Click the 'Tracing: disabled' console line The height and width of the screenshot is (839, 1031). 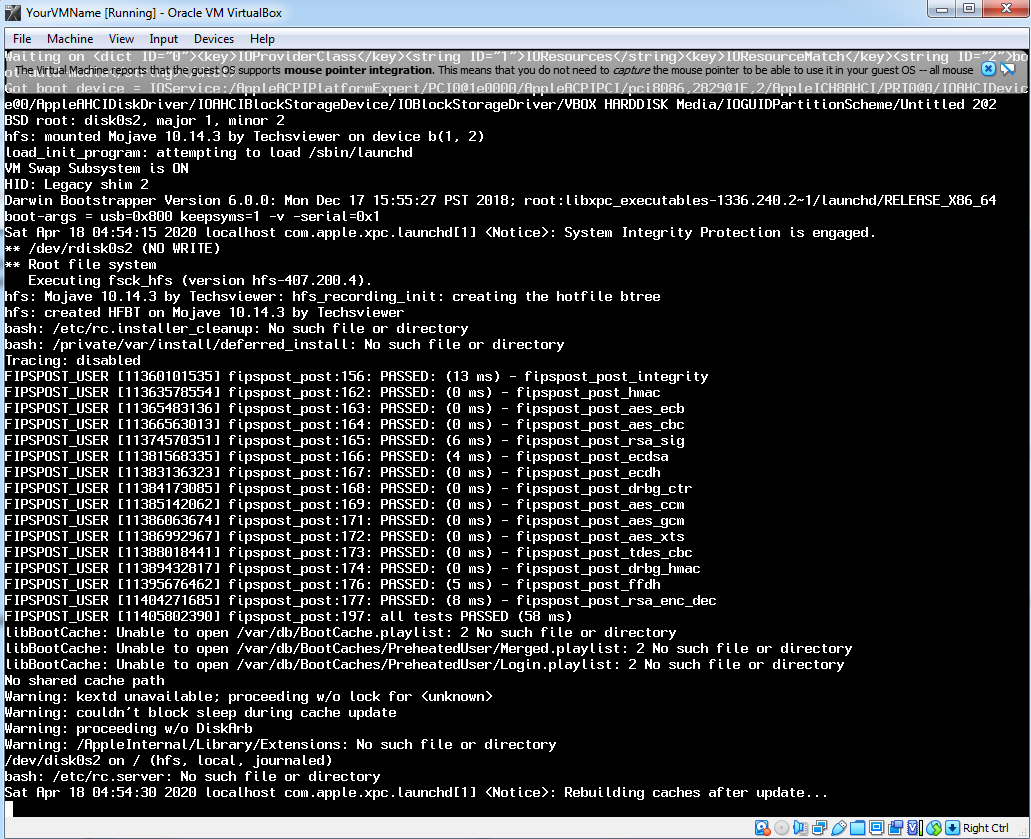(x=72, y=360)
